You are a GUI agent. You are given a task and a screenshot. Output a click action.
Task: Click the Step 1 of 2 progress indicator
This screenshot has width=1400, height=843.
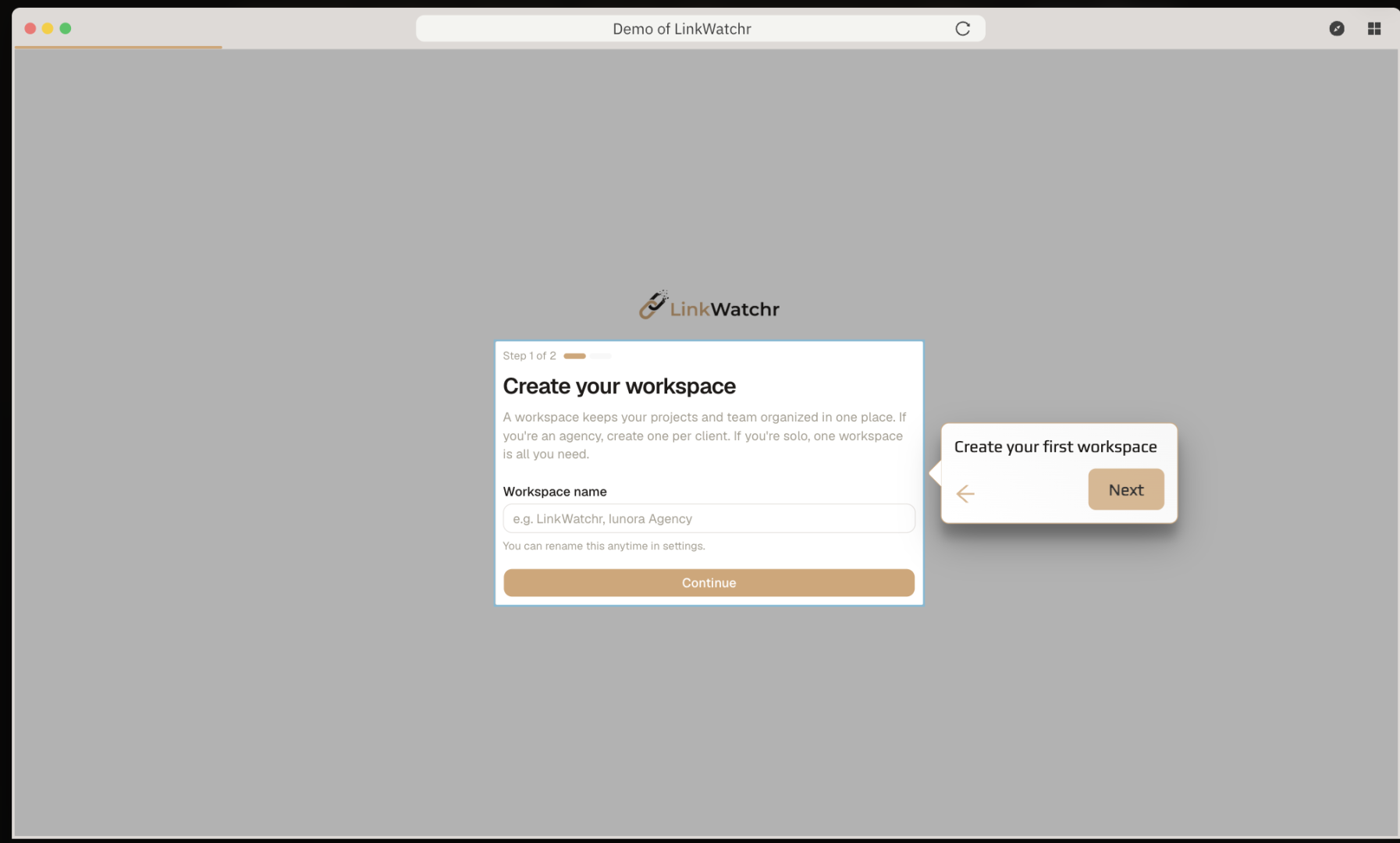(587, 356)
